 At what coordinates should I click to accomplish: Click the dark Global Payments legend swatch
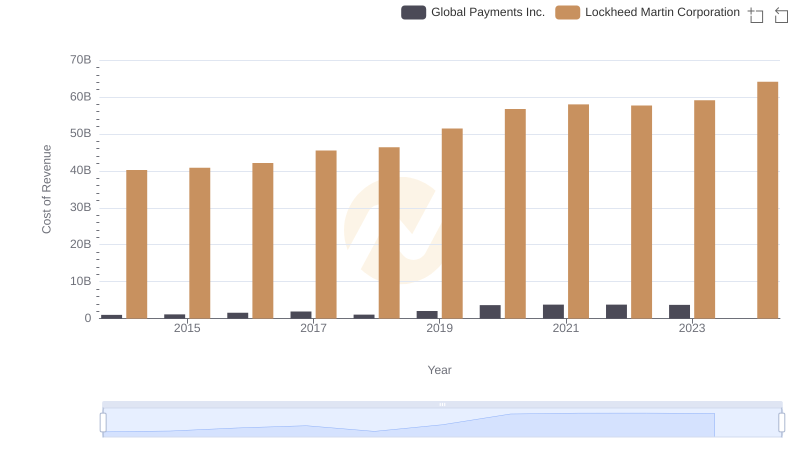(413, 12)
